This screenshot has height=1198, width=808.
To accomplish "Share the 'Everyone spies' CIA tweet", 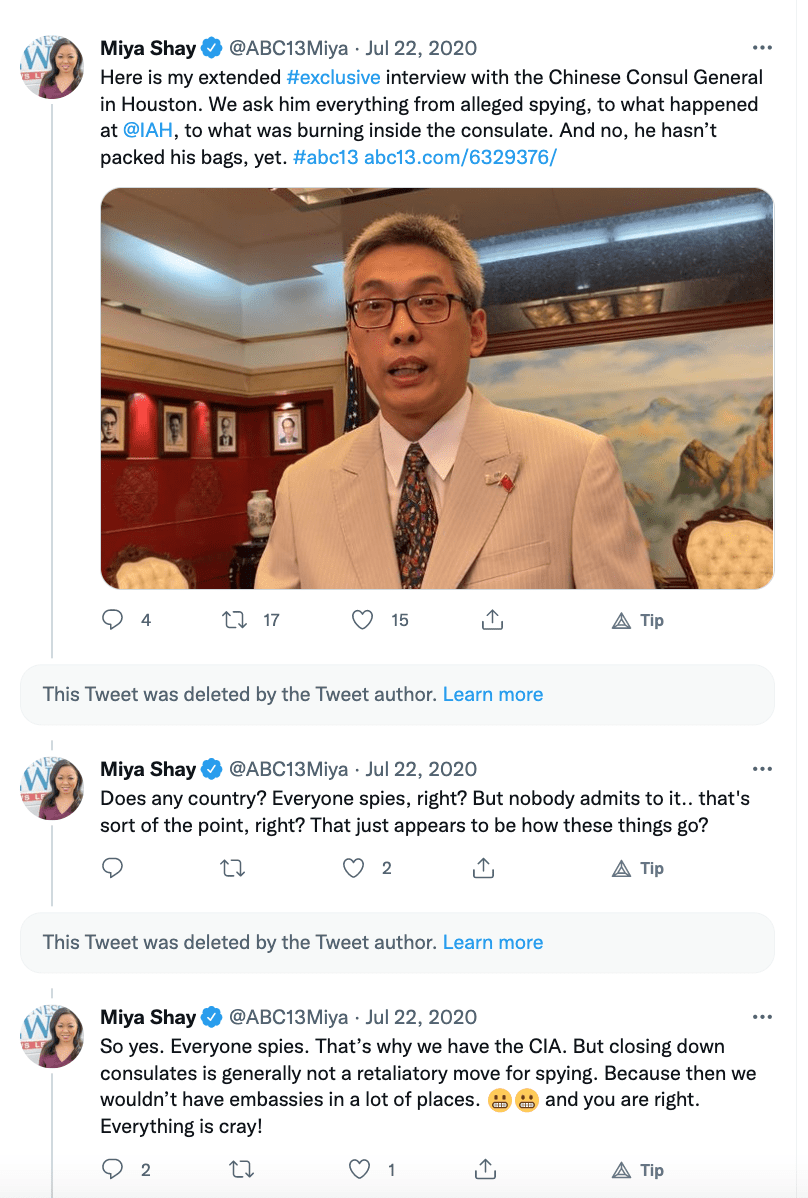I will pos(486,1169).
